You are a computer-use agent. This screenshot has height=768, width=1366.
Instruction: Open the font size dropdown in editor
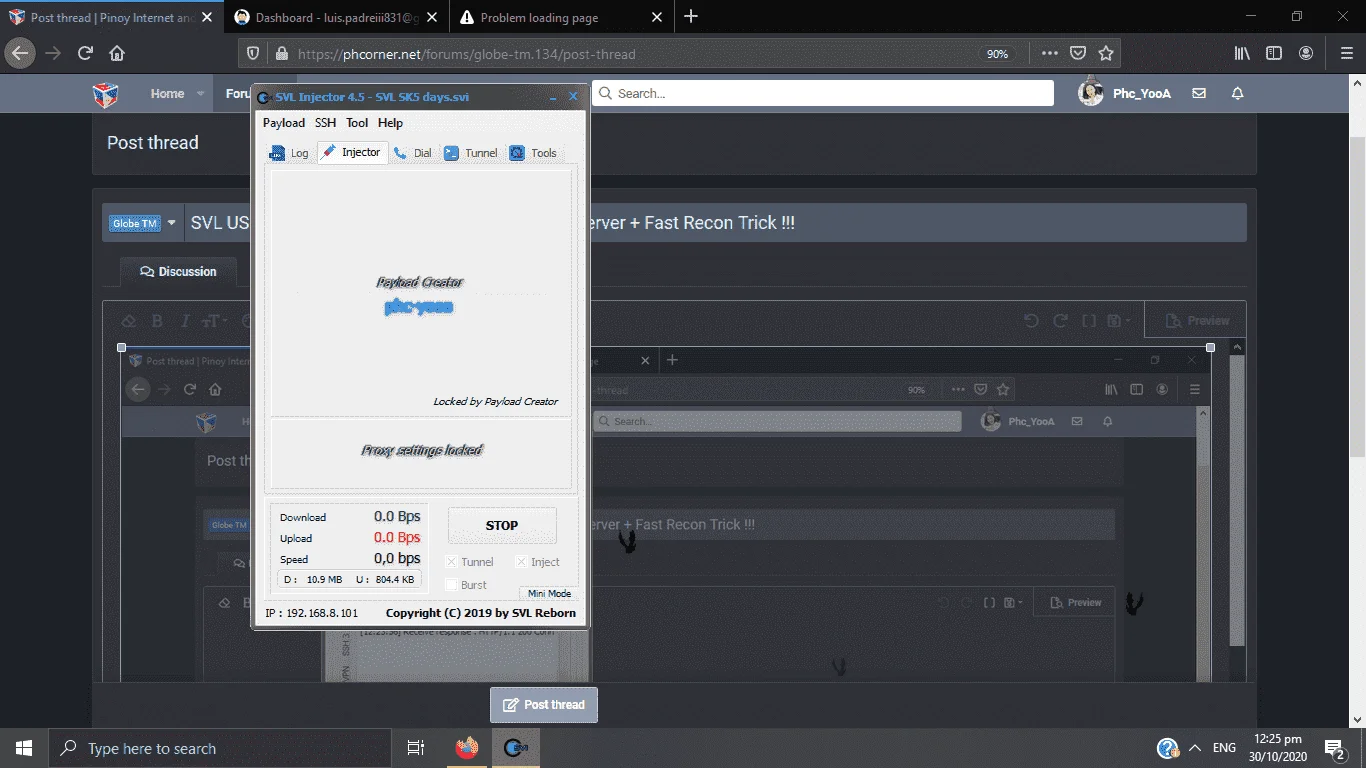[x=214, y=321]
